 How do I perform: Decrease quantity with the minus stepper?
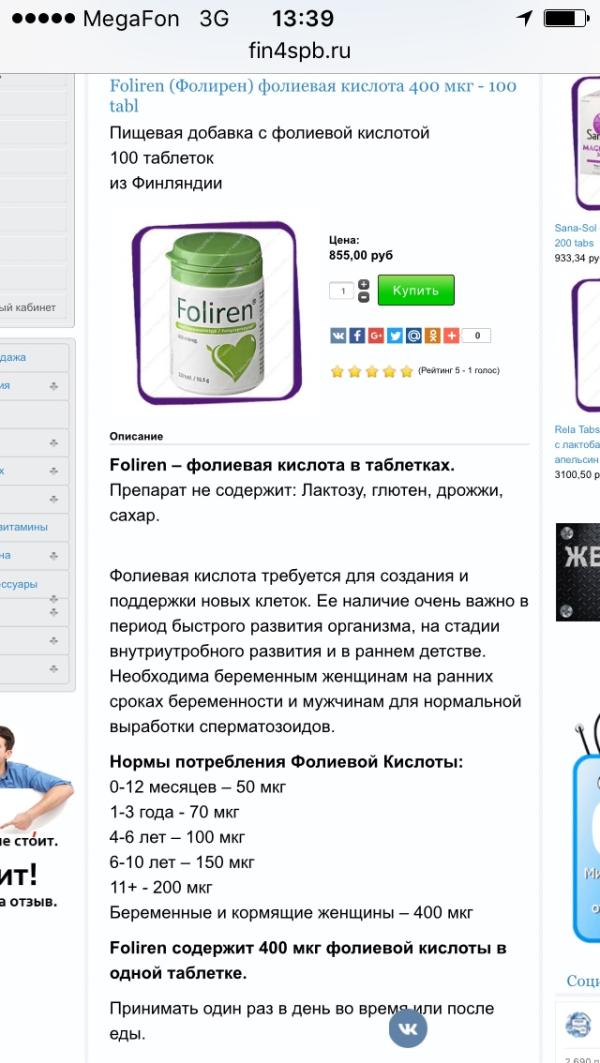363,297
